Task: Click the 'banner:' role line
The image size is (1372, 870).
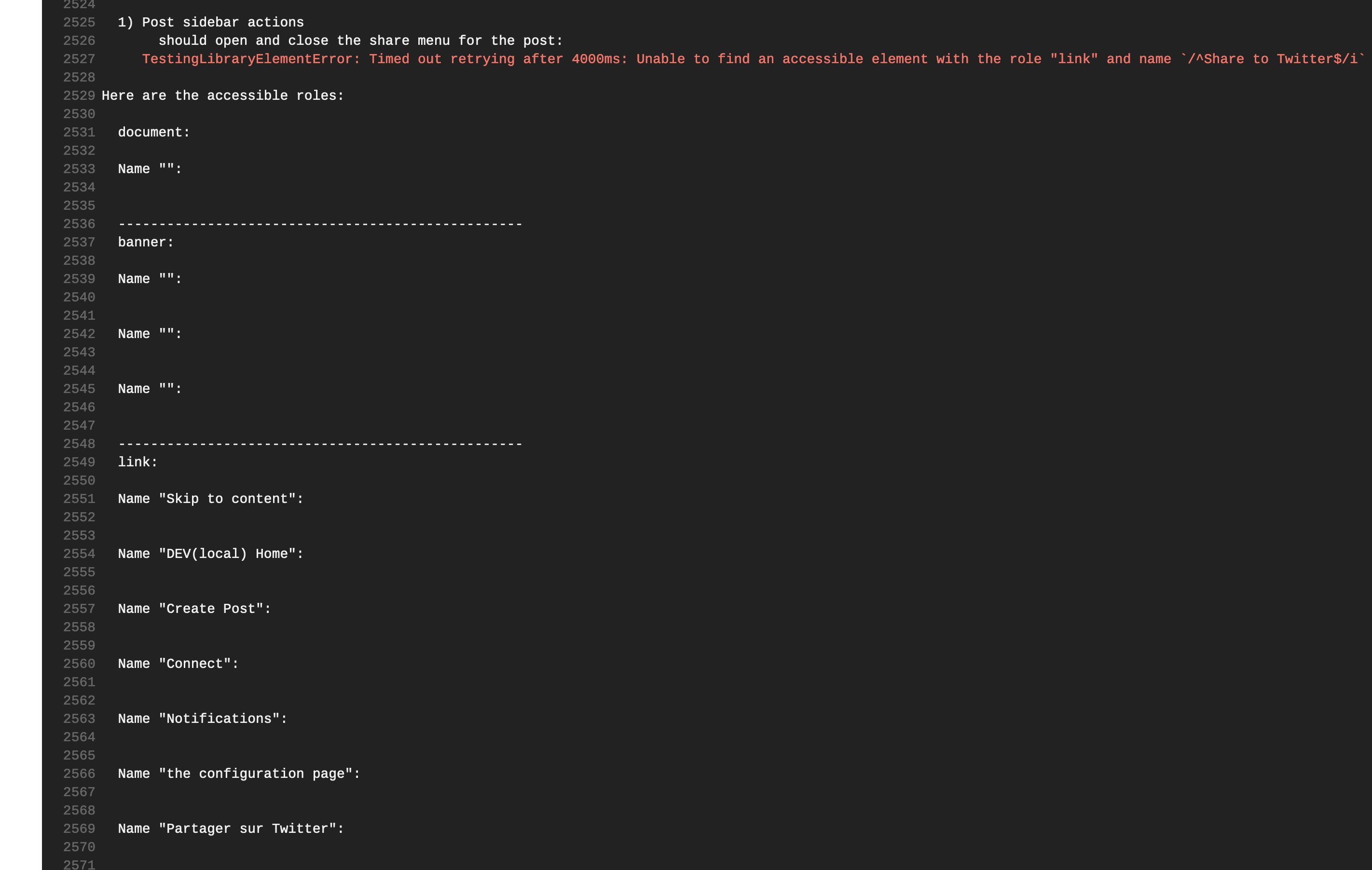Action: point(146,242)
